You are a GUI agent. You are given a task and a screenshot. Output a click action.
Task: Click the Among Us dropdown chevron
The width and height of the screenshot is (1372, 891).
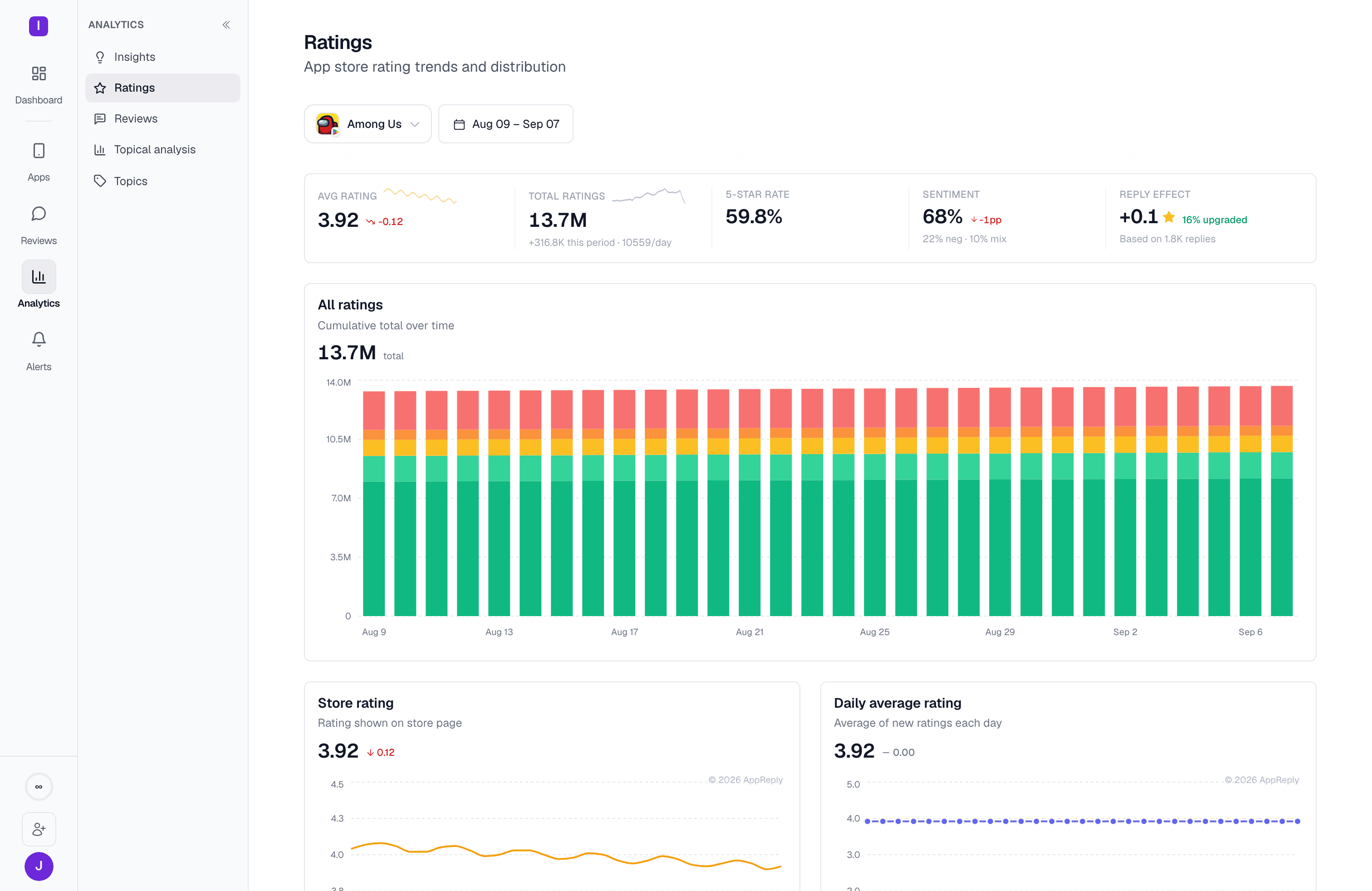(x=415, y=124)
